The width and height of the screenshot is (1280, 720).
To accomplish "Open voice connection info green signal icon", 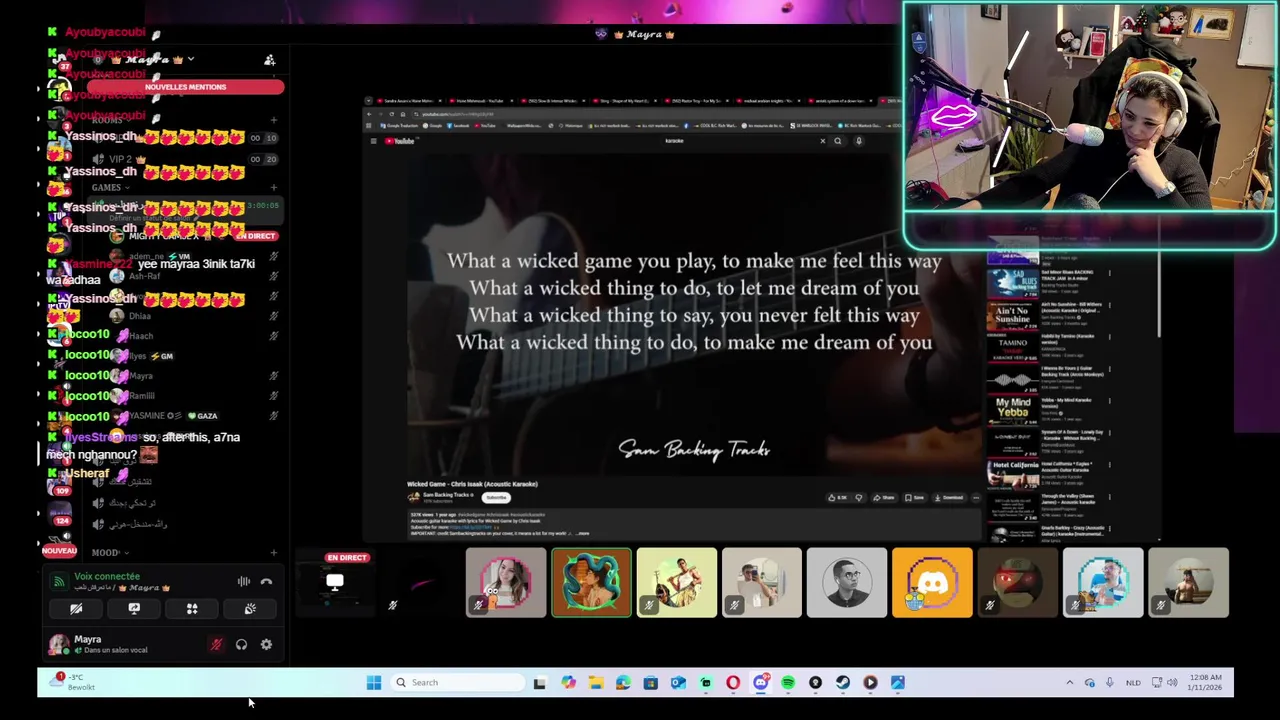I will click(x=59, y=581).
